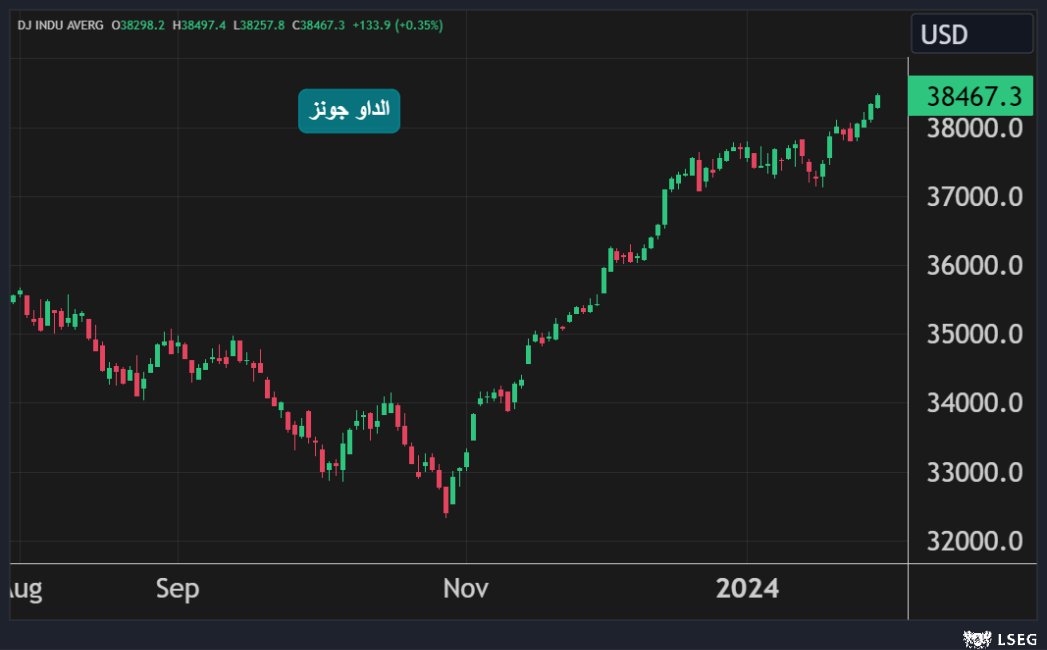Click the 35000.0 price axis label
Screen dimensions: 1047x650
coord(974,334)
